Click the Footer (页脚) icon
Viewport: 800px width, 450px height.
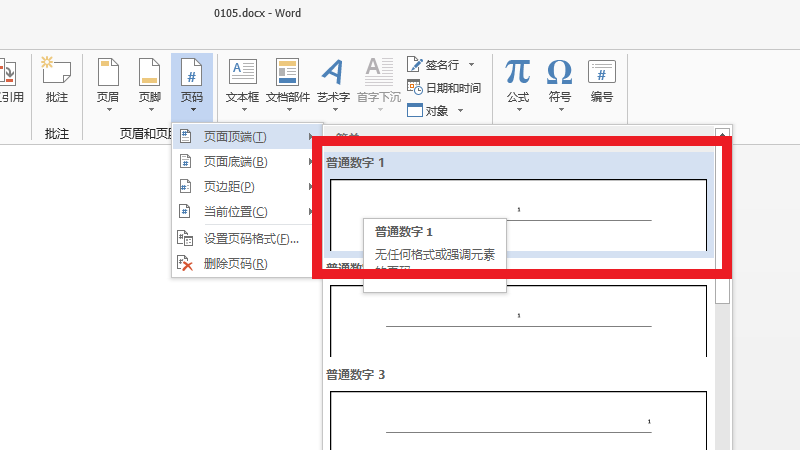coord(149,79)
